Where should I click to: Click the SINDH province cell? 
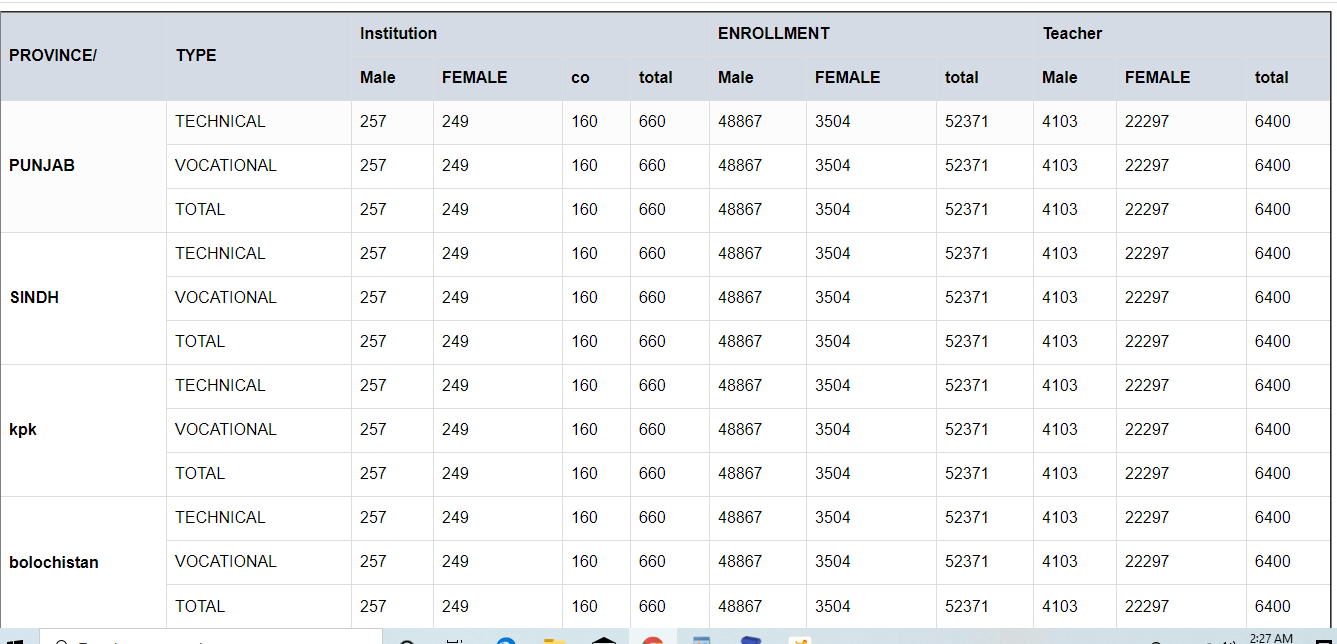tap(34, 298)
